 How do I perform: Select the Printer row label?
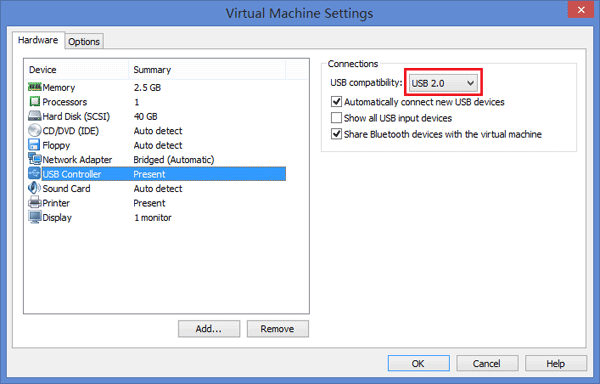[x=56, y=203]
